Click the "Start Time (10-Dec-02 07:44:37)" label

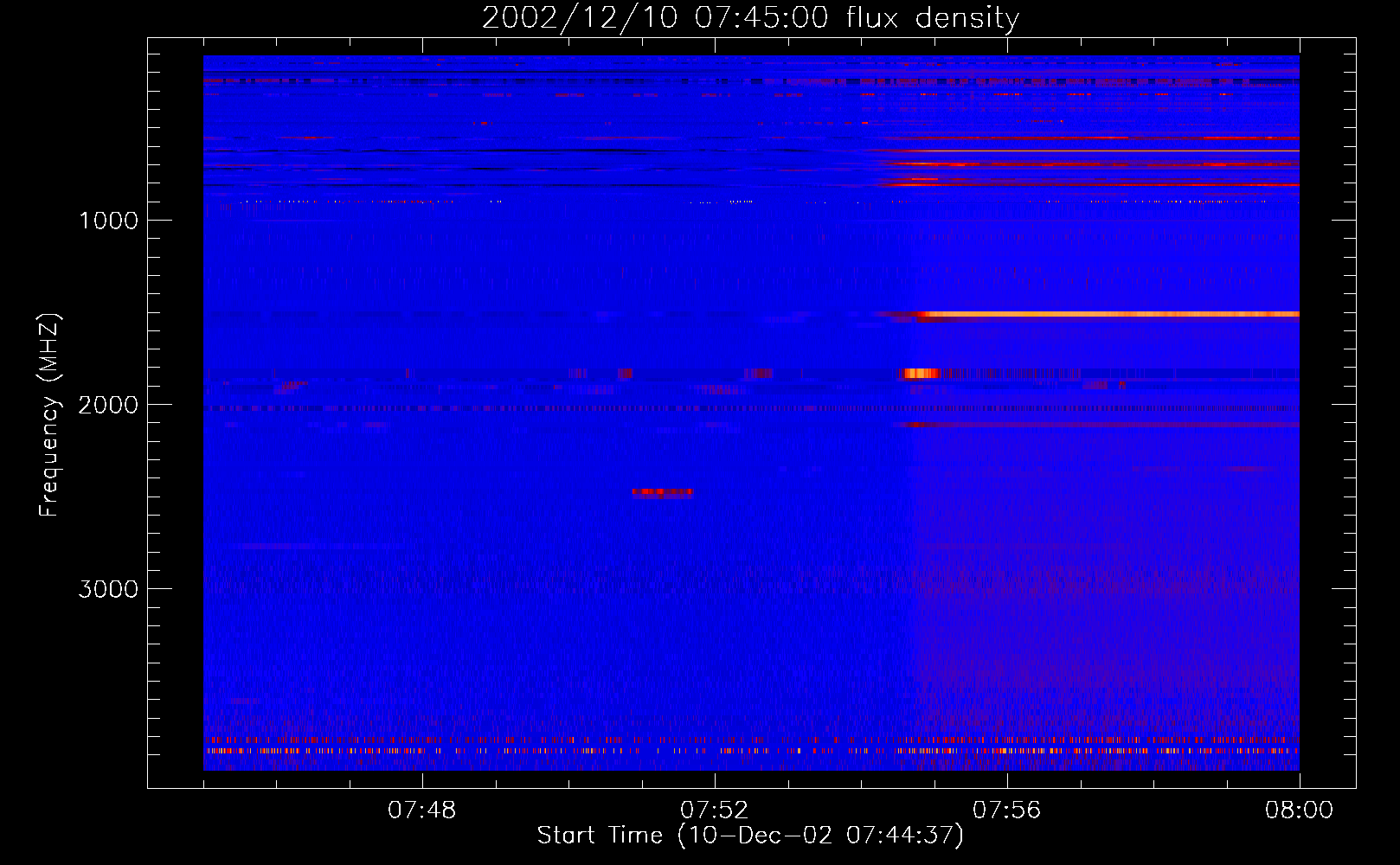750,836
